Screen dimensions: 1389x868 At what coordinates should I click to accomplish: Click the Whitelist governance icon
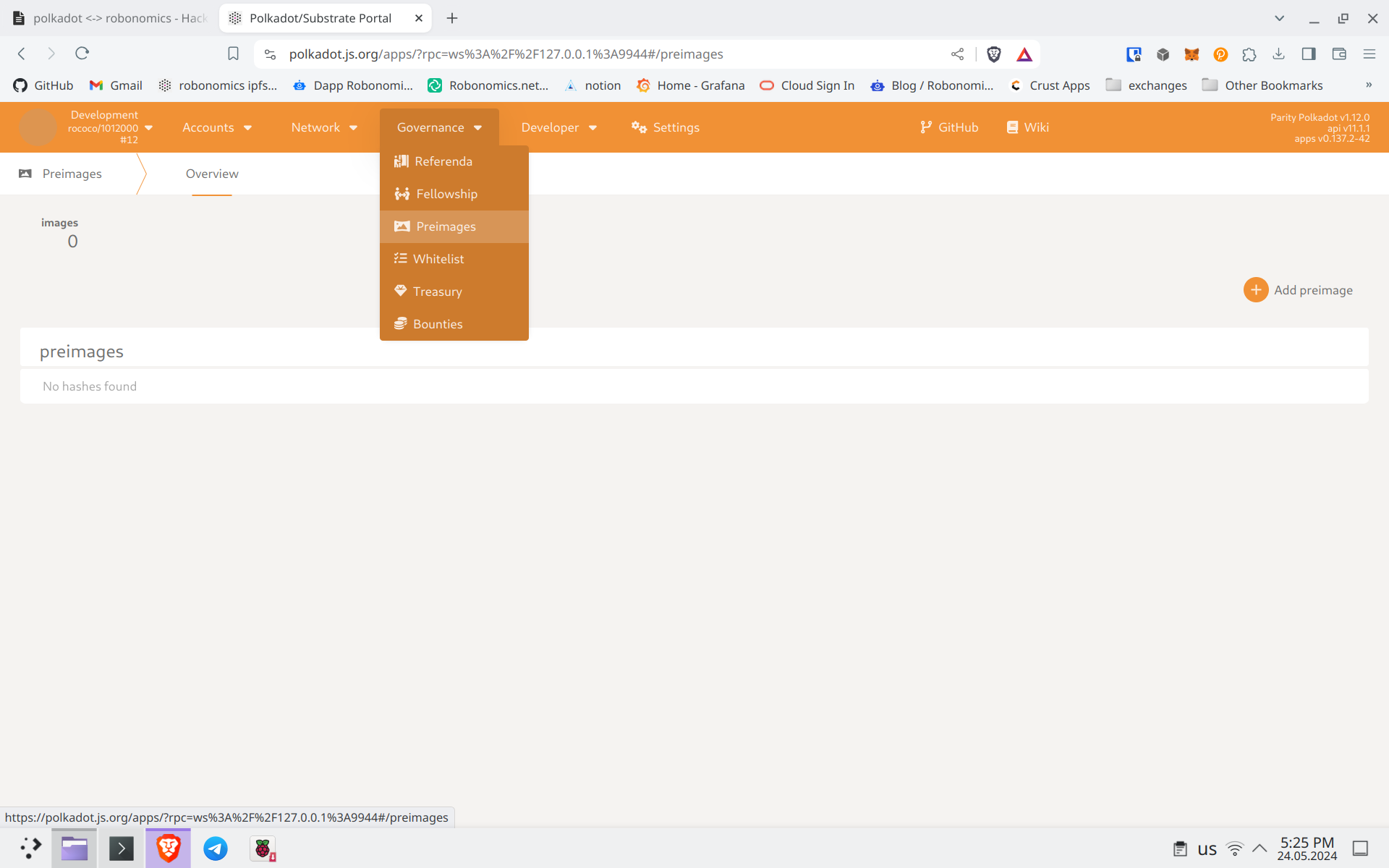coord(400,258)
